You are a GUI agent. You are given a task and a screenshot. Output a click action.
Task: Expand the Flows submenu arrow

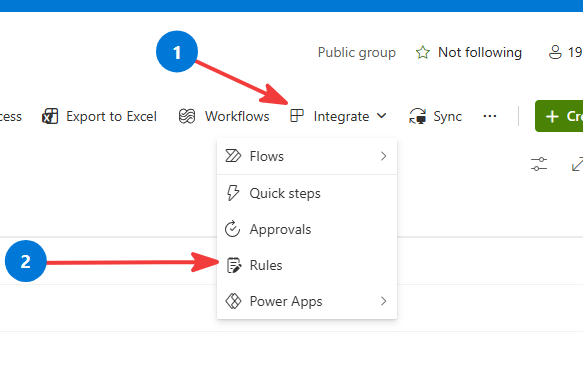383,156
